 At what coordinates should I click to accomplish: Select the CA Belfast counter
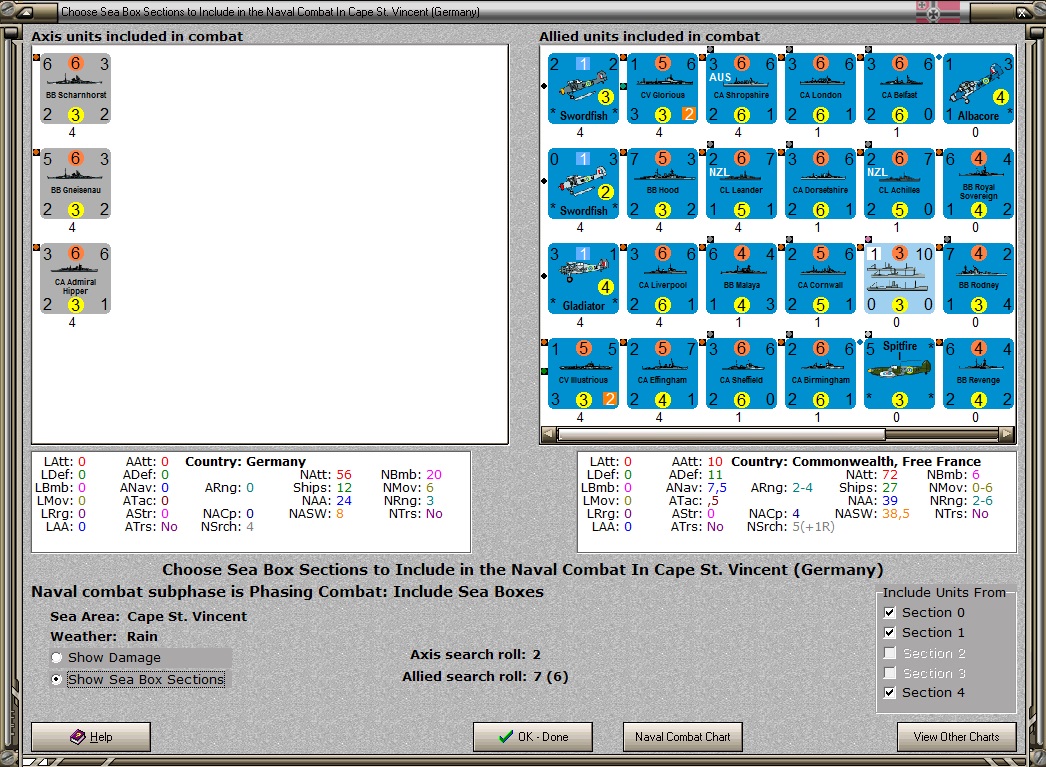(899, 89)
